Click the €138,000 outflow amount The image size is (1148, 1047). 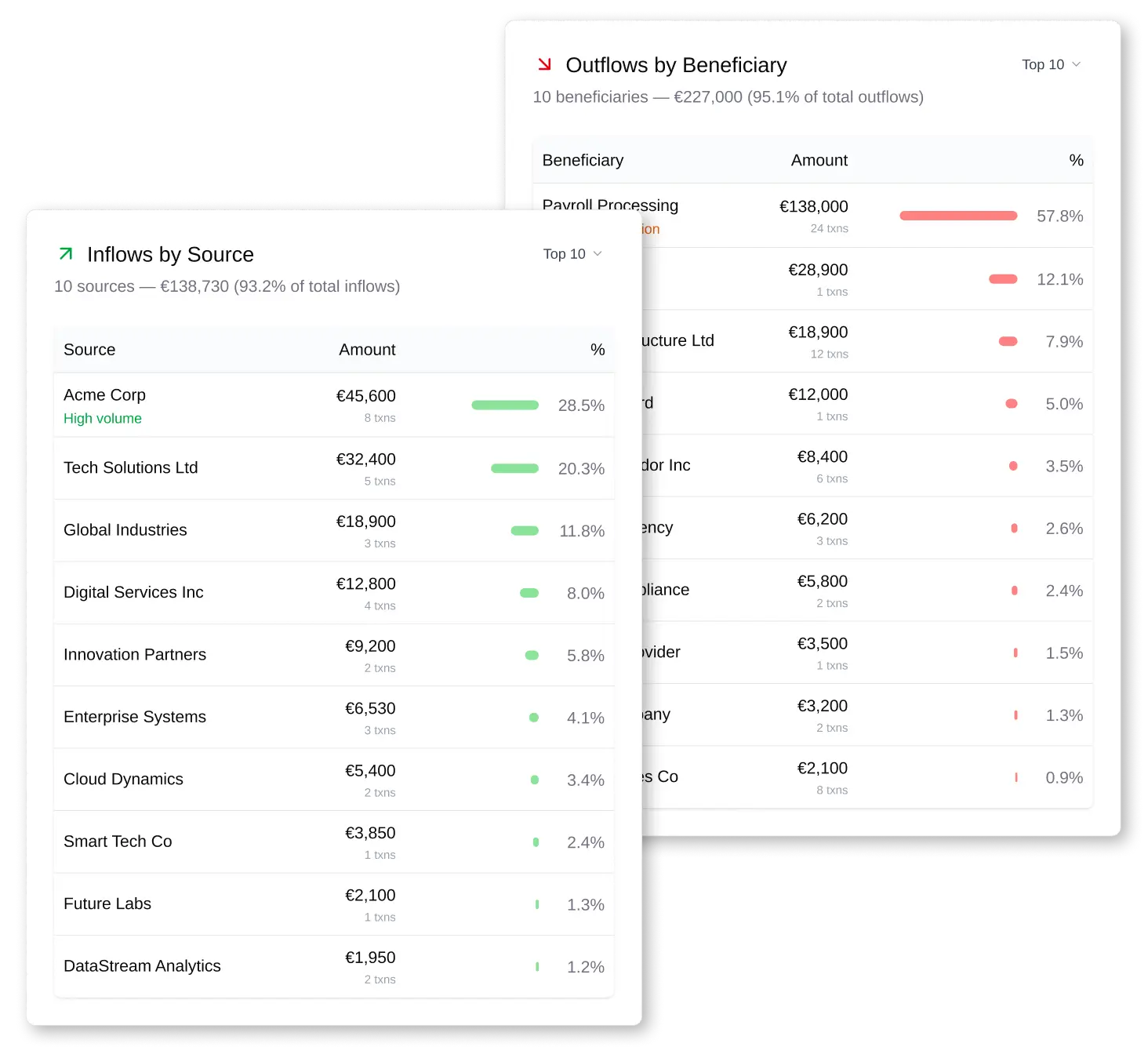(814, 206)
